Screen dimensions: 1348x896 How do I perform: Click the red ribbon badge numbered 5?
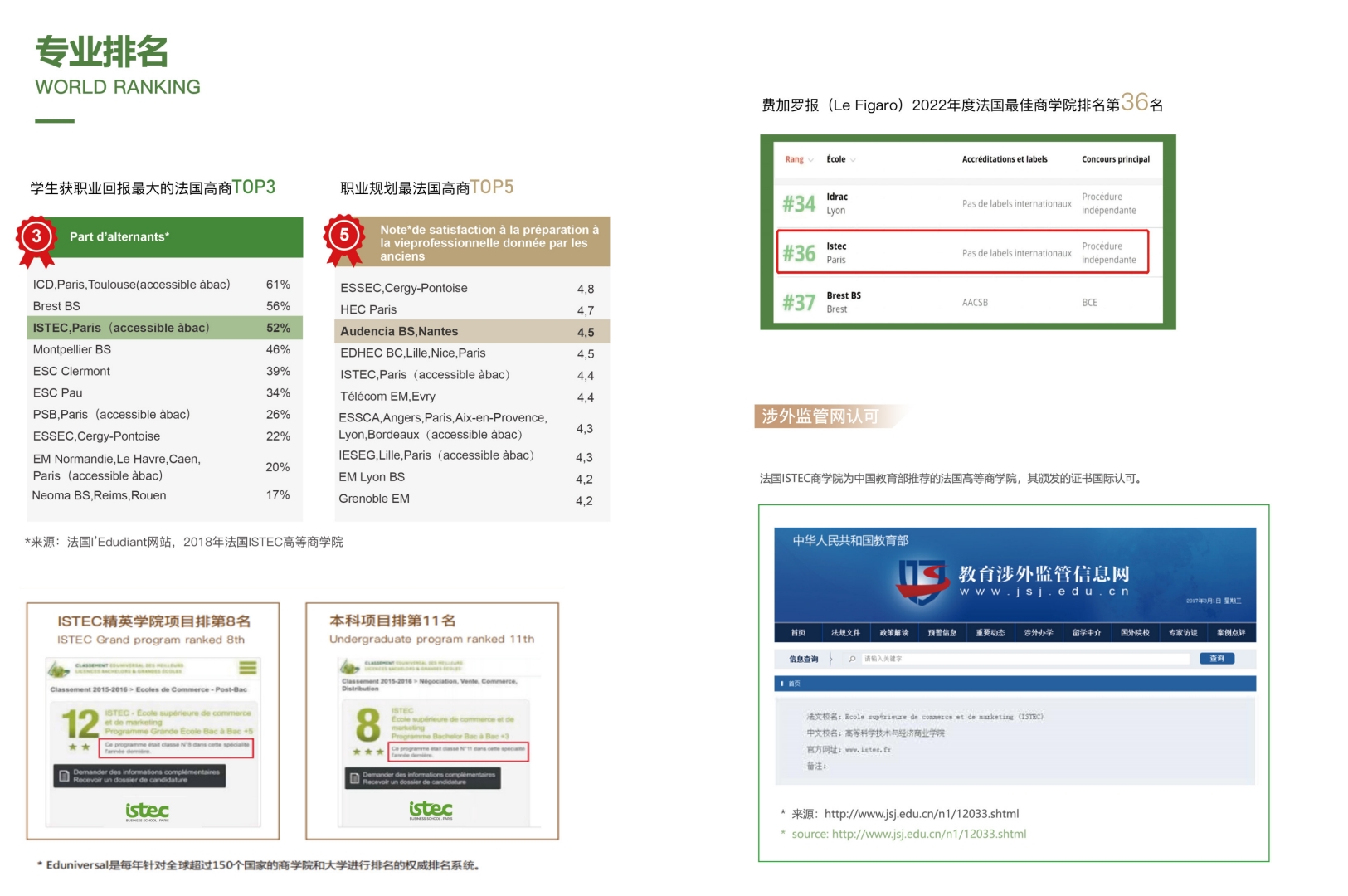pyautogui.click(x=344, y=236)
